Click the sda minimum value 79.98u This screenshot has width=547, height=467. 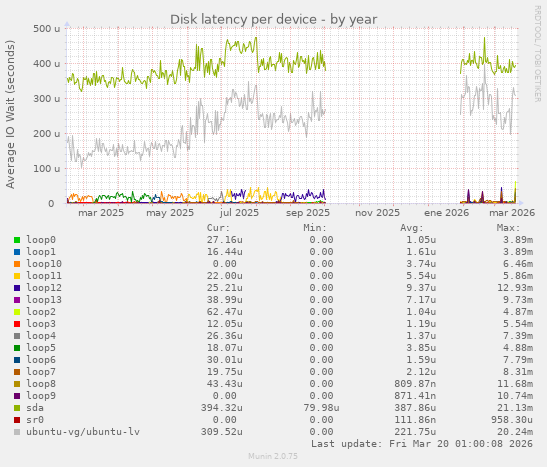[x=321, y=408]
